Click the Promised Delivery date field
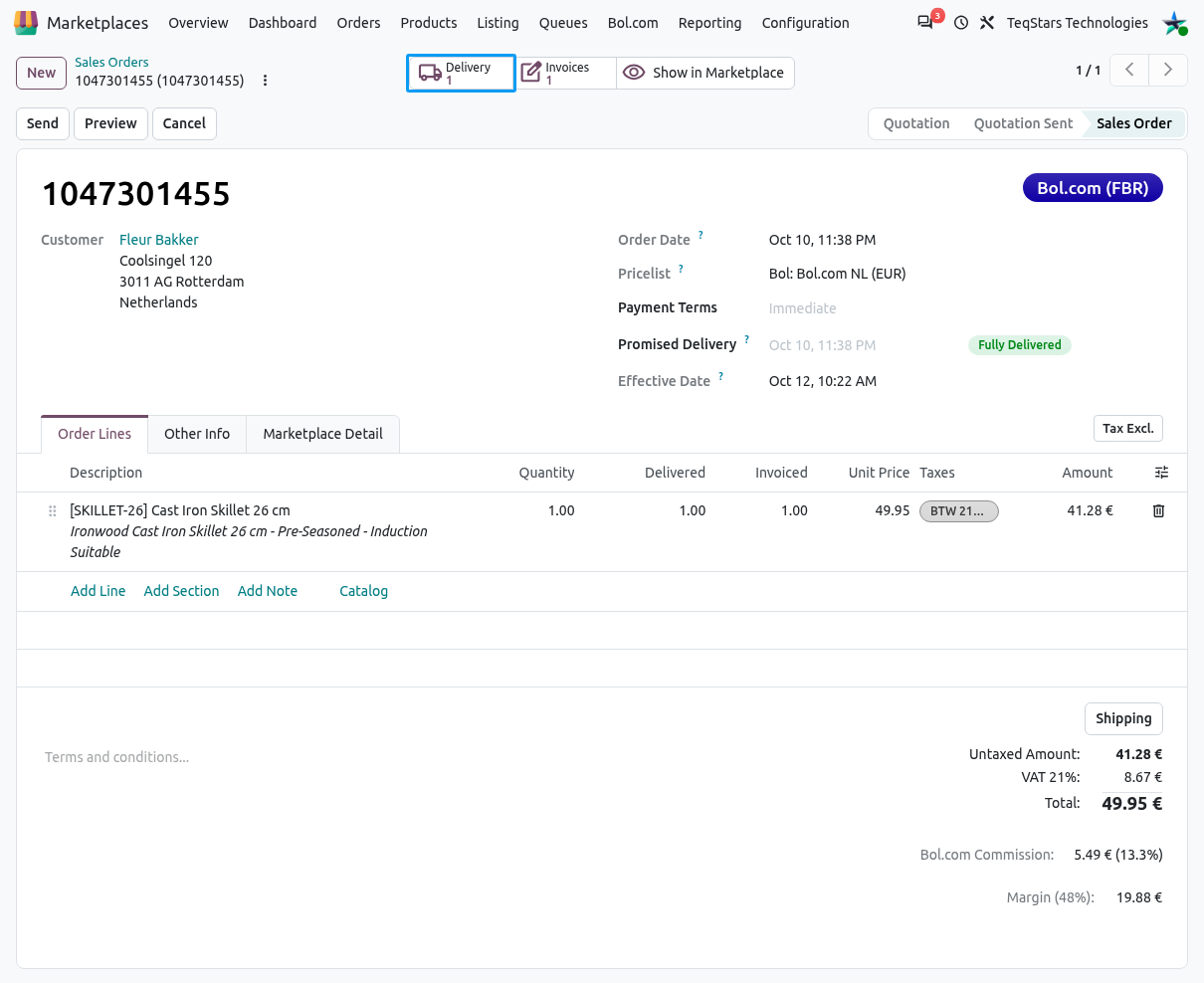This screenshot has height=983, width=1204. tap(823, 345)
